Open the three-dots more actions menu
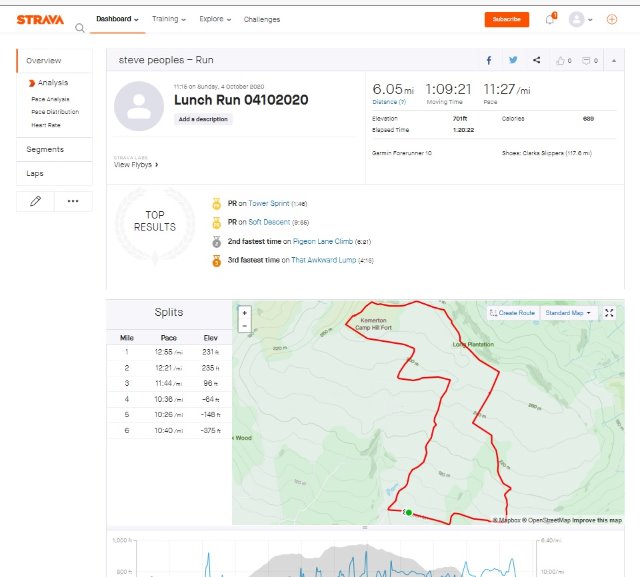 coord(73,200)
